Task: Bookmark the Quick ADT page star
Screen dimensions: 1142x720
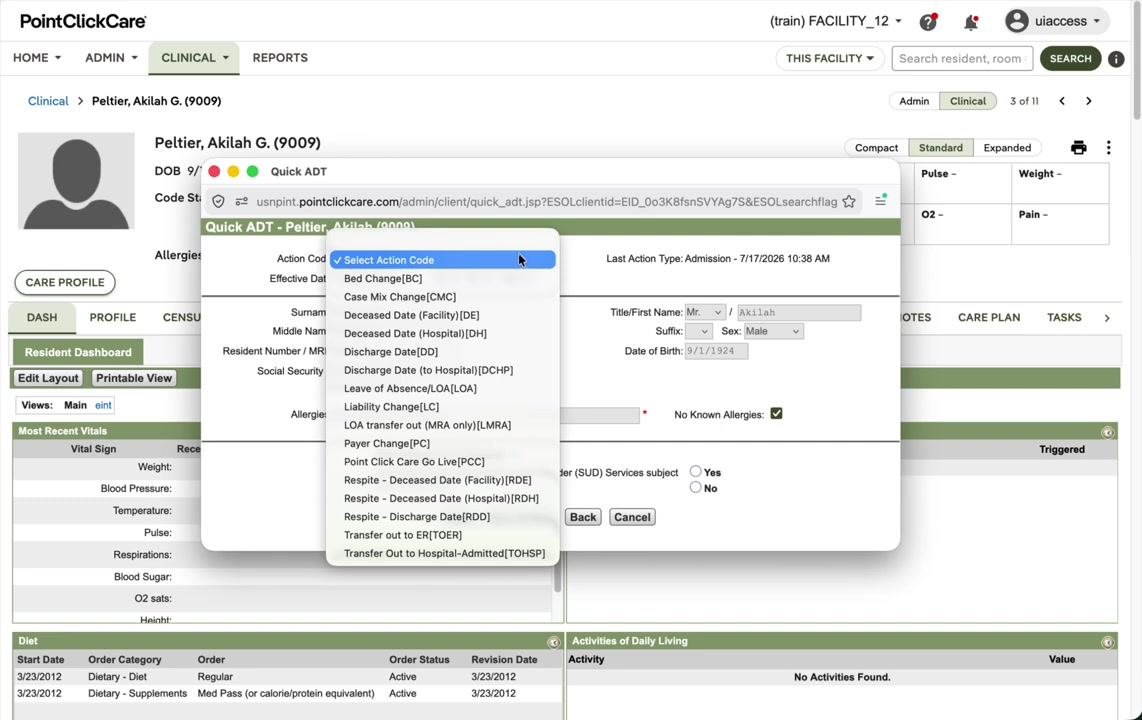Action: click(848, 202)
